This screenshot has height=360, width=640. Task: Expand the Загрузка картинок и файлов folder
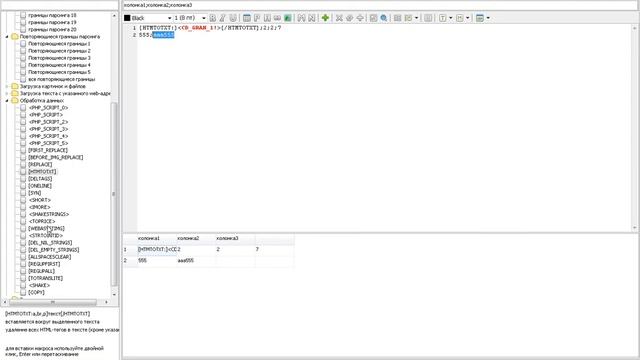click(7, 87)
